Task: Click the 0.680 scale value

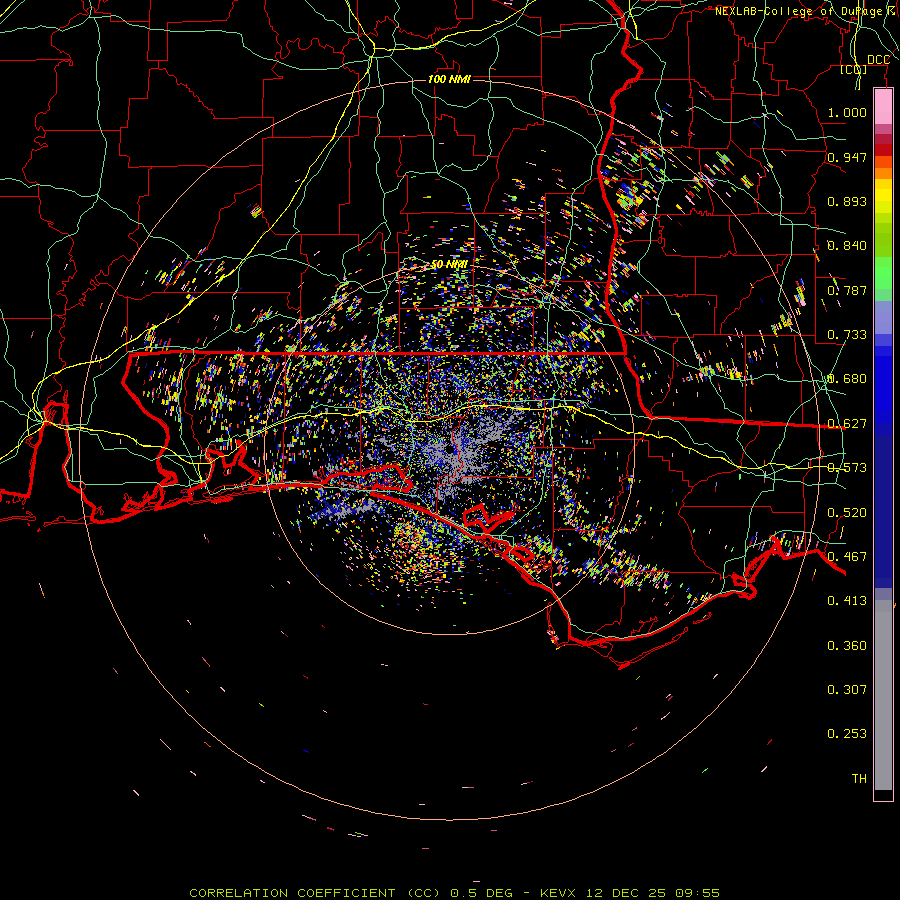Action: [847, 379]
